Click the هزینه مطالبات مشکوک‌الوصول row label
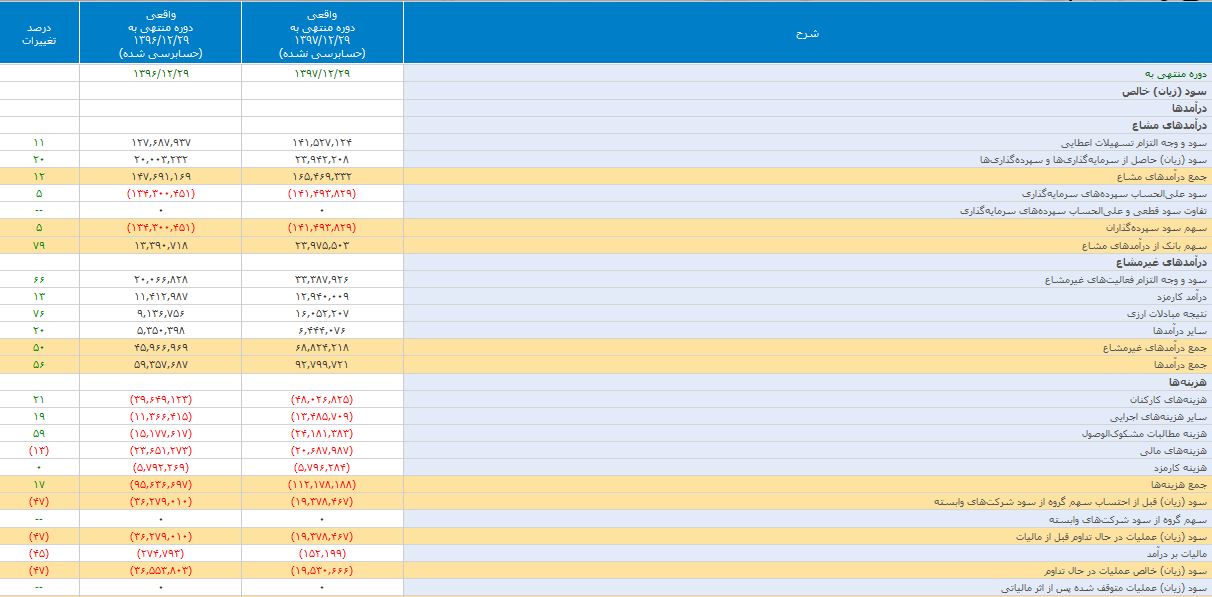Screen dimensions: 1212x597 [x=1146, y=433]
